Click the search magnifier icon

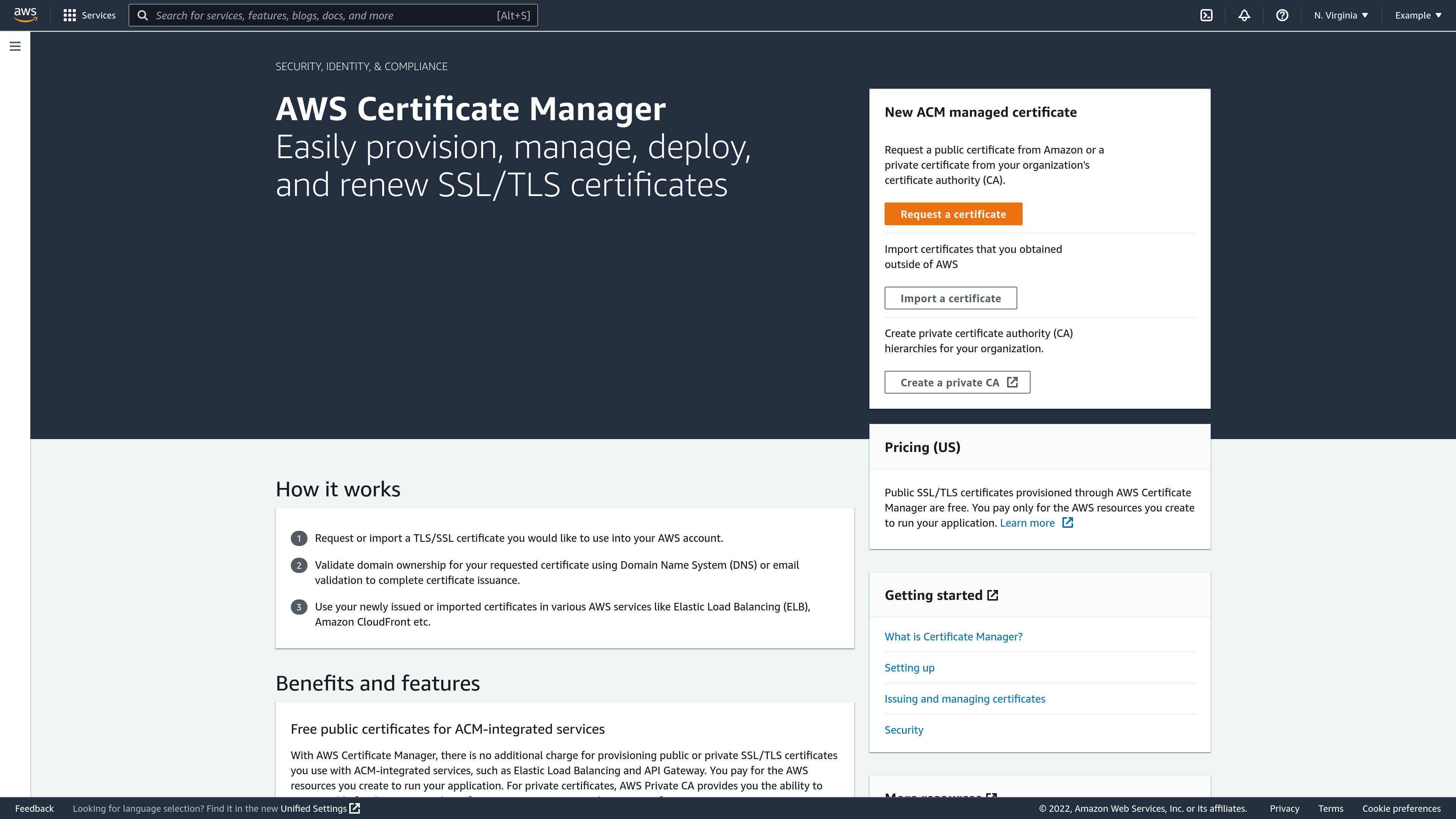coord(143,15)
